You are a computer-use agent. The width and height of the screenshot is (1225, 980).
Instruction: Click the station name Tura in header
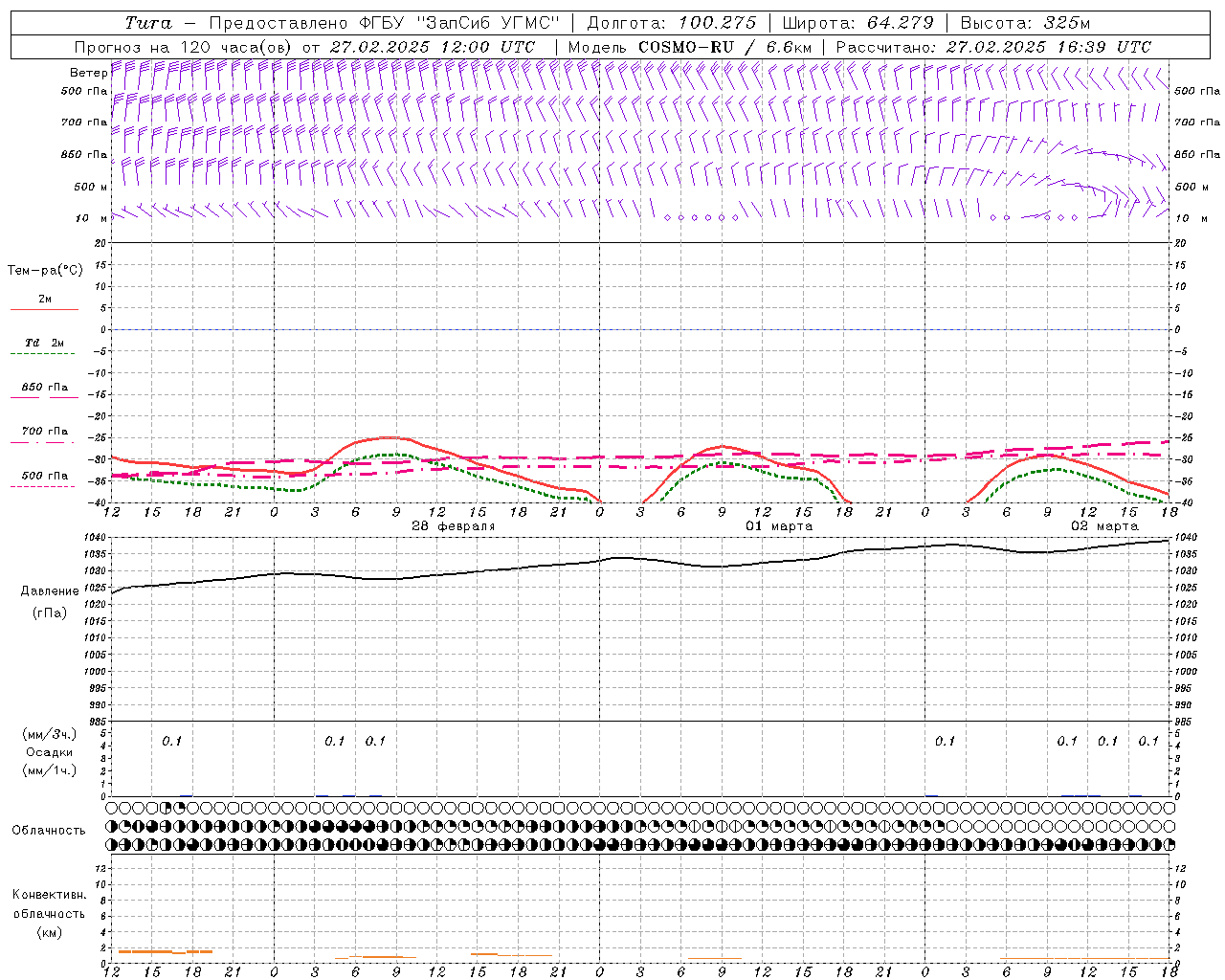point(148,22)
